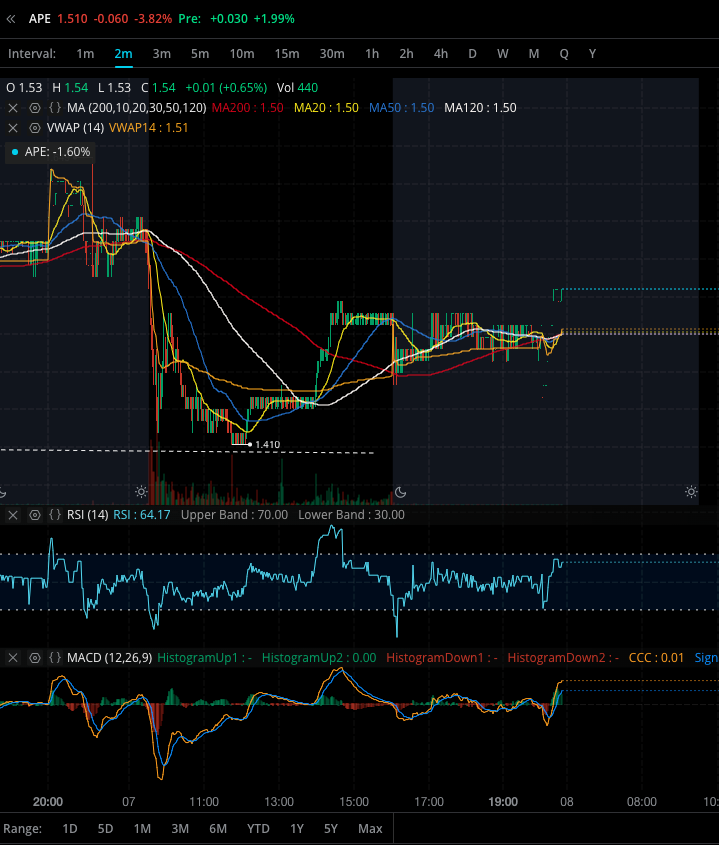Switch to 3m interval
Viewport: 719px width, 845px height.
[x=162, y=54]
